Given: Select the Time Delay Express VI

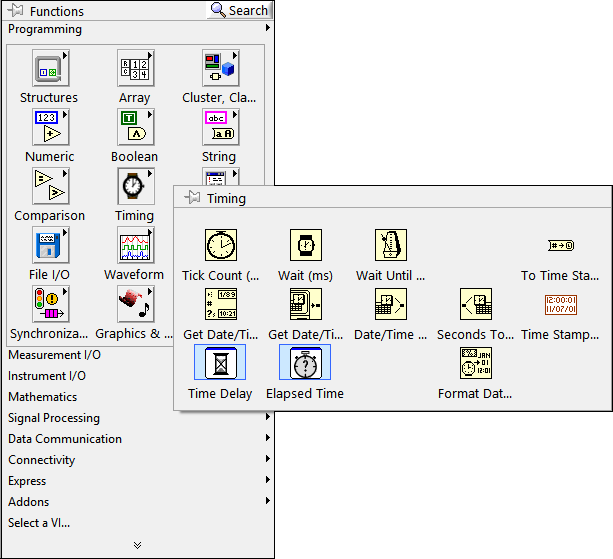Looking at the screenshot, I should pos(220,362).
